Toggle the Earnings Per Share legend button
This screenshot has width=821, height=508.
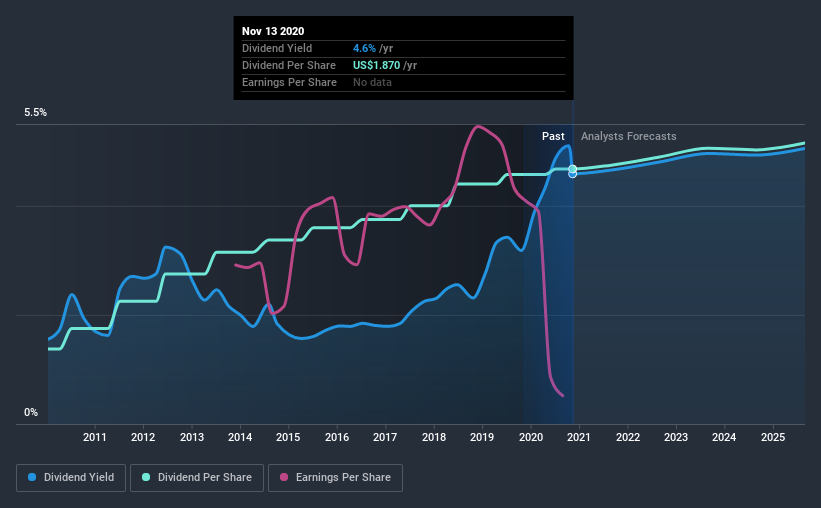[336, 478]
